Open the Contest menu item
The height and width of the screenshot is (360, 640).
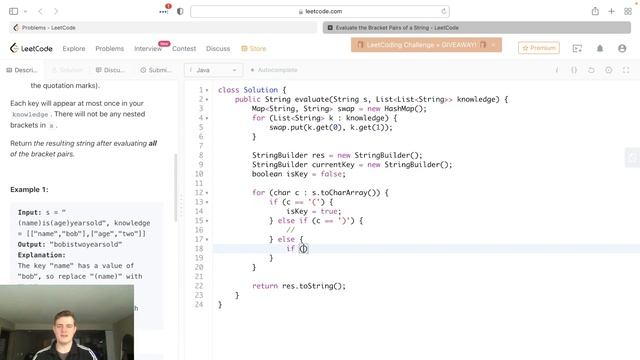[x=184, y=49]
